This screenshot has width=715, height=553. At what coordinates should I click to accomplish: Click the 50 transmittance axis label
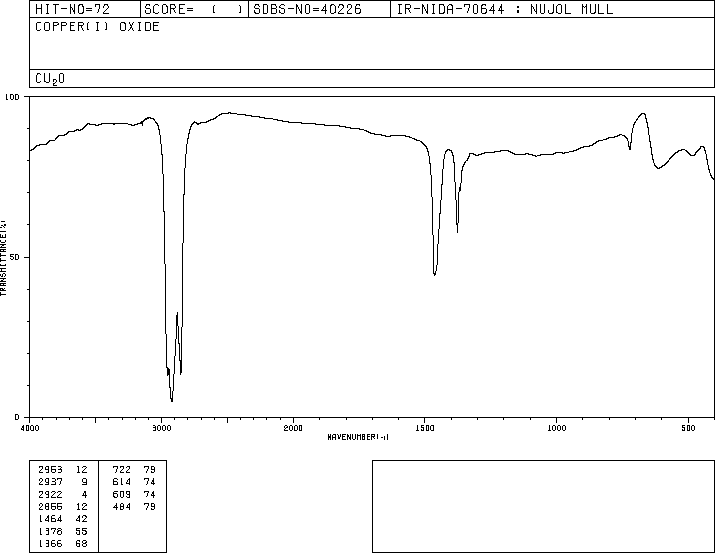click(x=14, y=257)
